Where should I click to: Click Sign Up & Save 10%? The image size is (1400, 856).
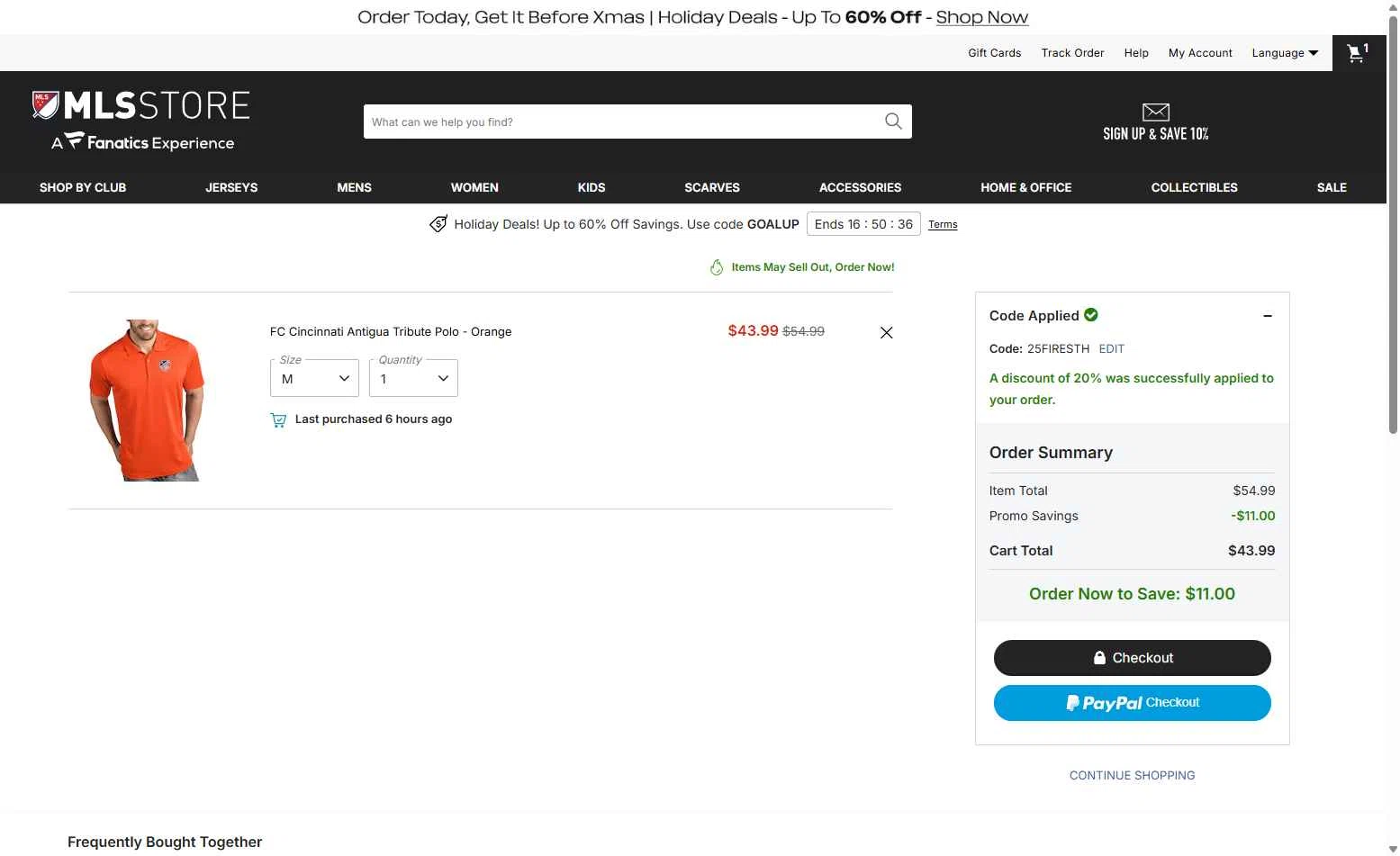point(1156,133)
